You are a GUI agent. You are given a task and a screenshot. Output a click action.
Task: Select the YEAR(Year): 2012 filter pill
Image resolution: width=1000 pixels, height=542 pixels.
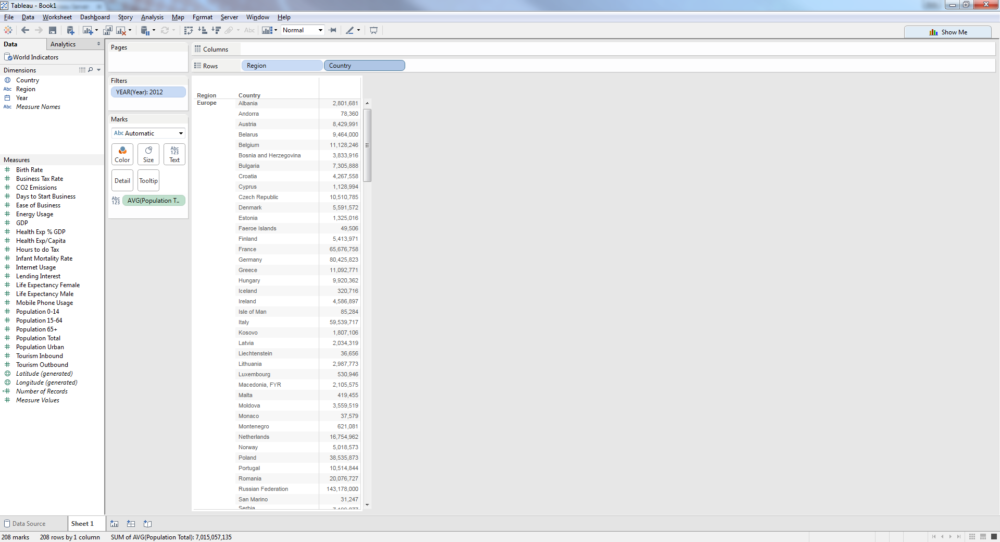click(148, 92)
